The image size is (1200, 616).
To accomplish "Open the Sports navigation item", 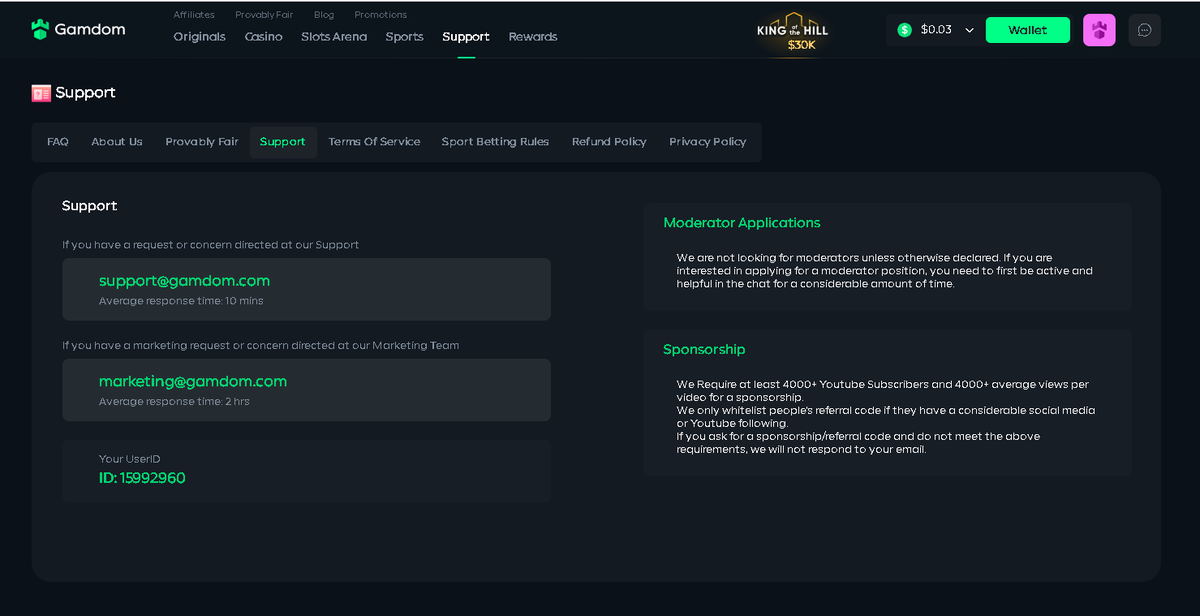I will (x=404, y=37).
